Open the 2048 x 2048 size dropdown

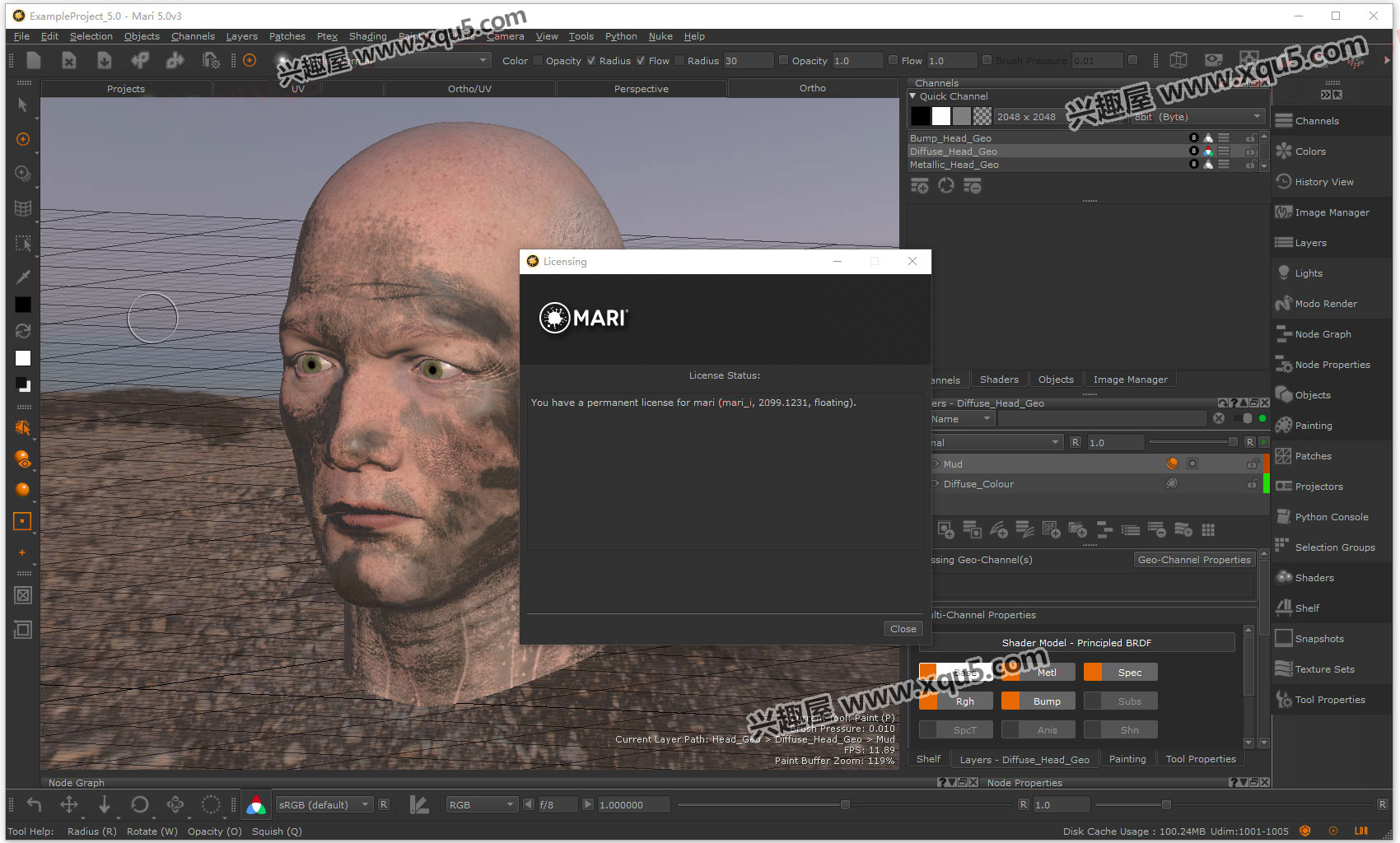(x=1062, y=117)
